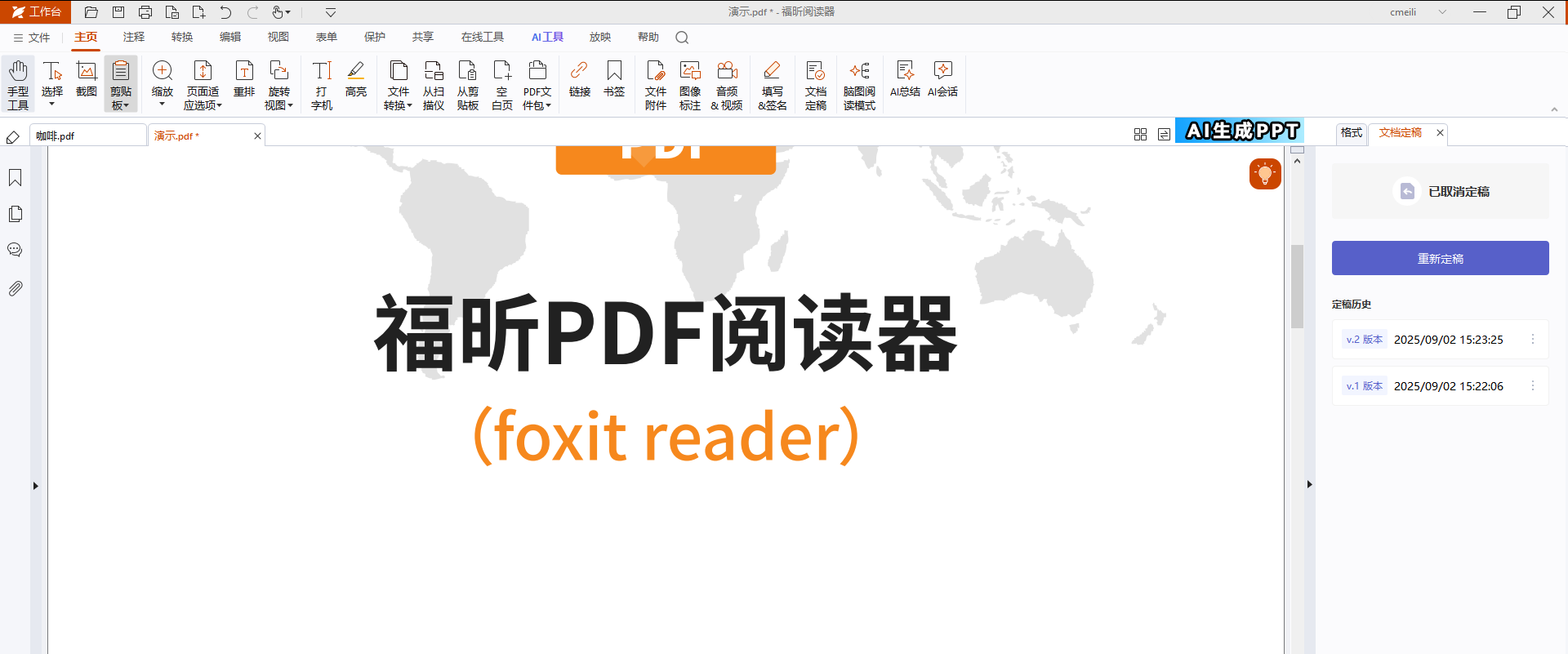Open the Clipboard tool (剪贴板)
This screenshot has height=654, width=1568.
[121, 84]
